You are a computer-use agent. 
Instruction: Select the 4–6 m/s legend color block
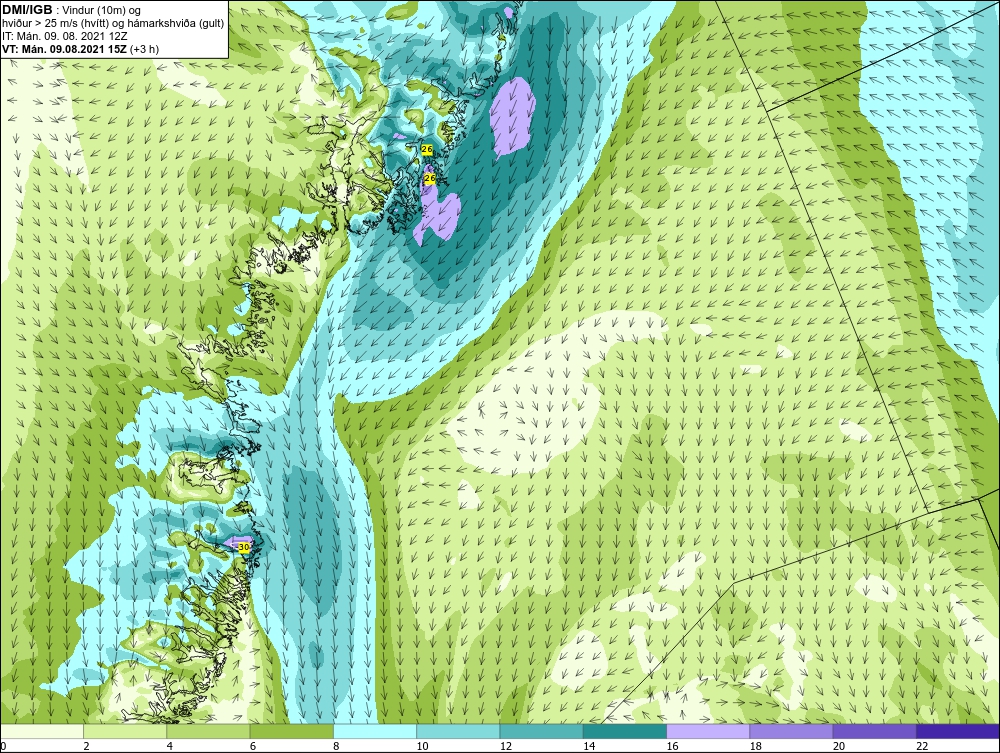pos(209,731)
